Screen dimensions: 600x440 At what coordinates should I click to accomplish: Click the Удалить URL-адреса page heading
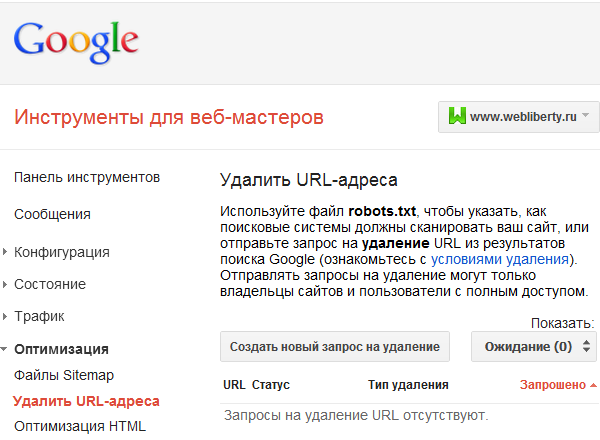tap(309, 180)
